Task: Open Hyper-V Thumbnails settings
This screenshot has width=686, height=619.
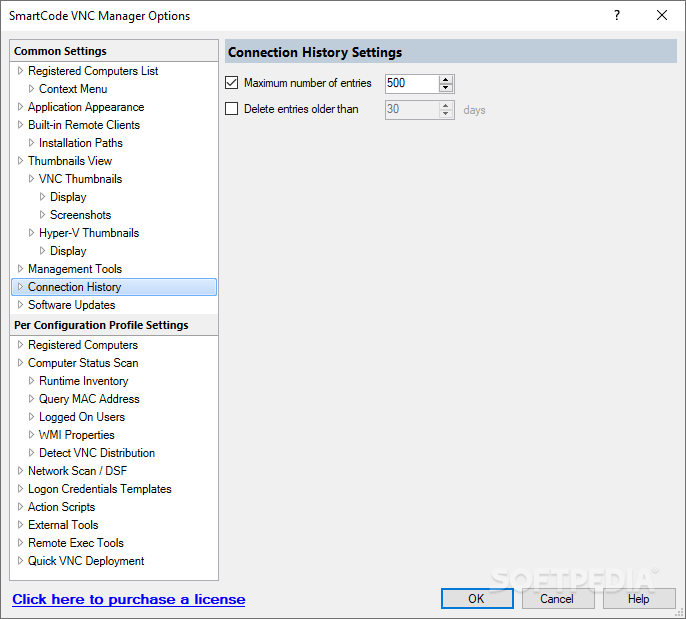Action: click(89, 233)
